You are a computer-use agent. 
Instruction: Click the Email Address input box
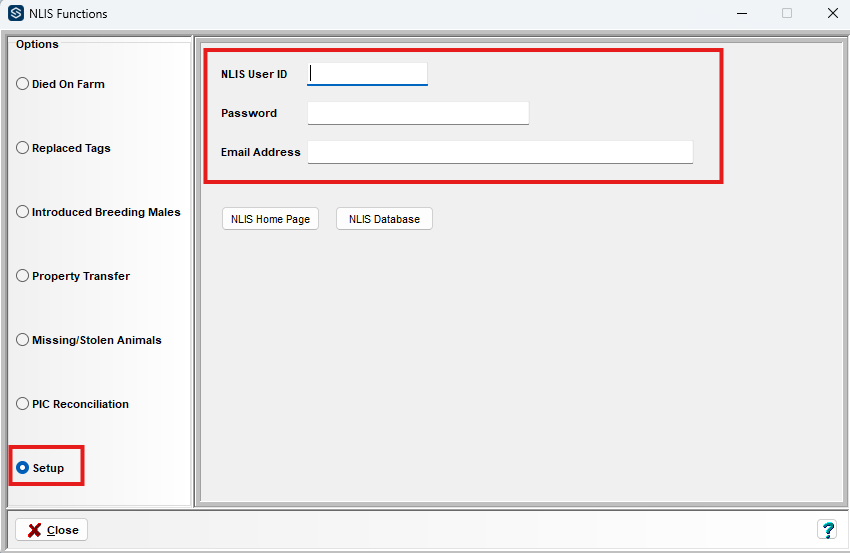pos(500,152)
